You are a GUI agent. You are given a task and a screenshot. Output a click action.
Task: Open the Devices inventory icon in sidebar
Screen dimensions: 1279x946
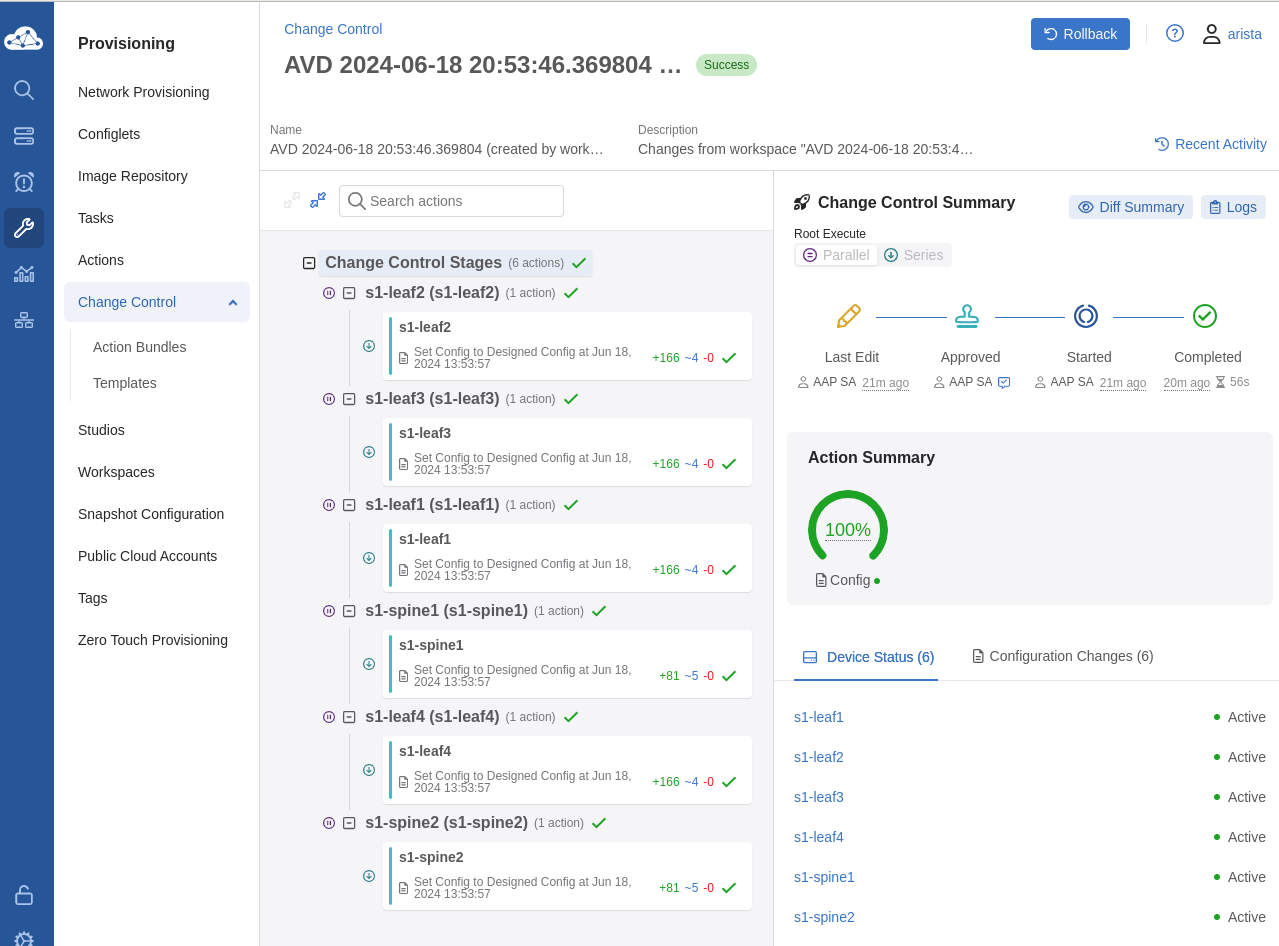24,136
